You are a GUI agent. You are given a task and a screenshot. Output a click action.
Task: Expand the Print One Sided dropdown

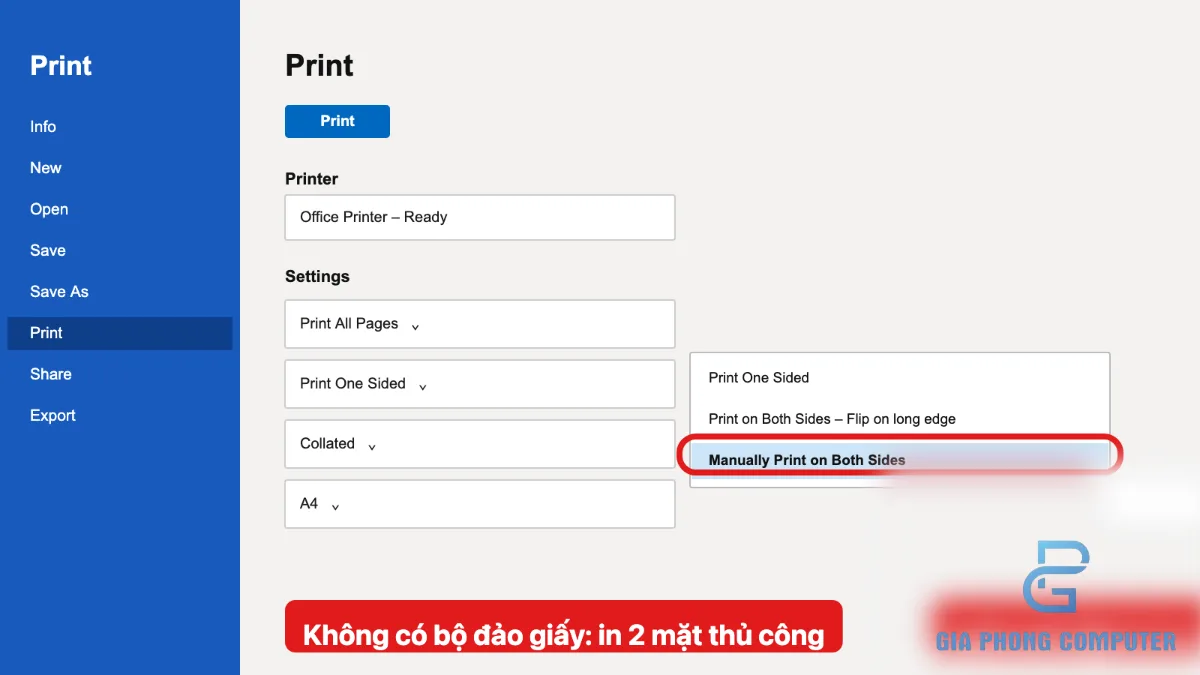click(480, 384)
